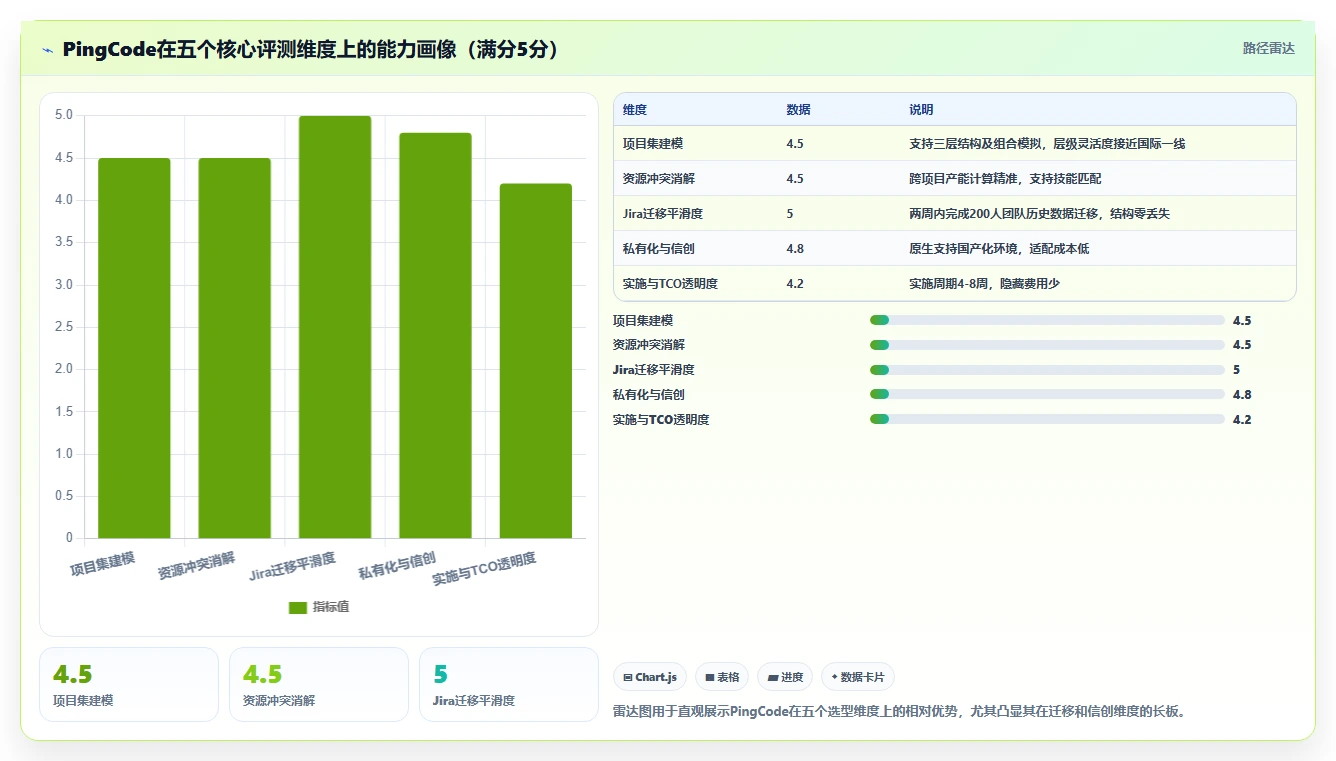Click the 2.5 y-axis label
Screen dimensions: 1336x761
point(64,327)
